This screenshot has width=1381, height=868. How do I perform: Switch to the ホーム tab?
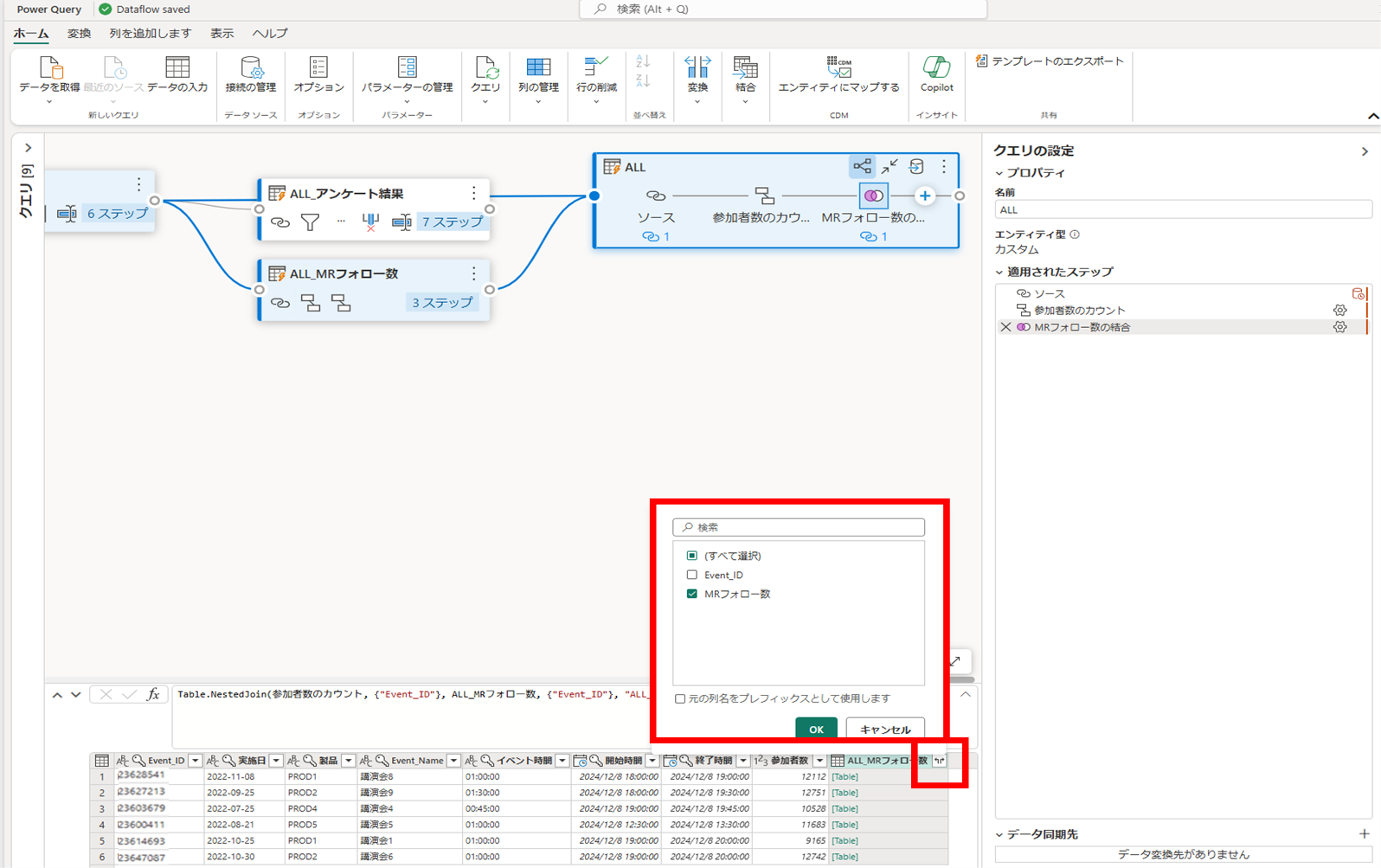click(x=31, y=33)
